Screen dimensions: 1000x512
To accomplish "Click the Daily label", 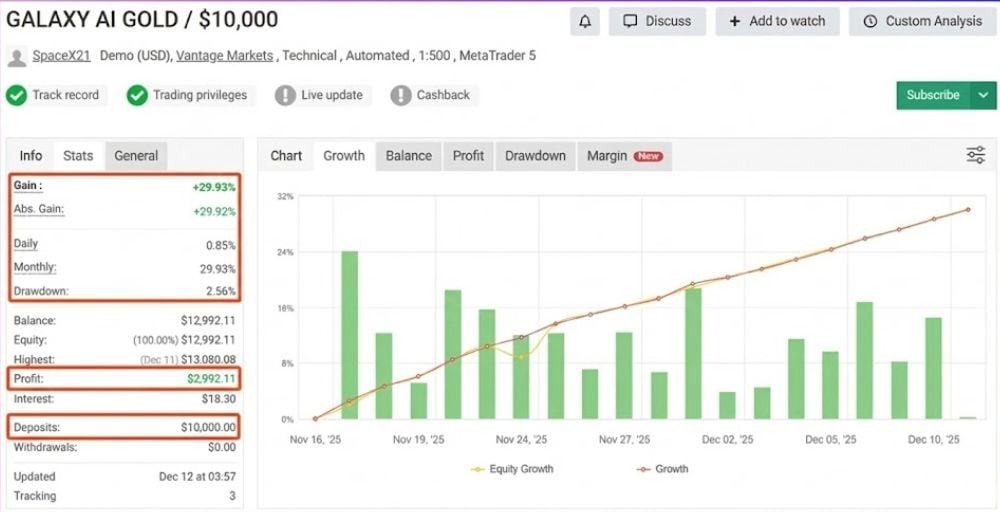I will [x=26, y=244].
